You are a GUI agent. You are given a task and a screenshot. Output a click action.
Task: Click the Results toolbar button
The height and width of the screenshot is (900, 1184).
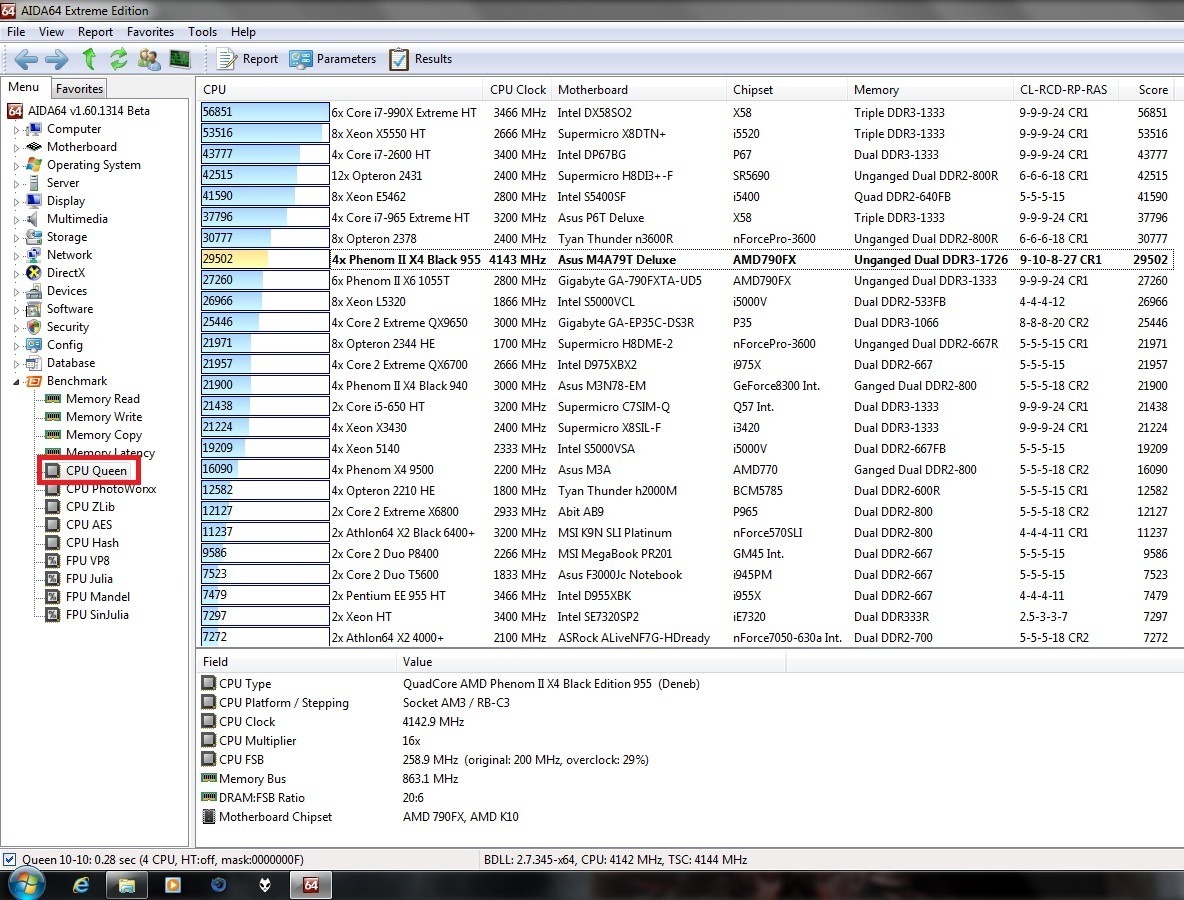tap(421, 59)
